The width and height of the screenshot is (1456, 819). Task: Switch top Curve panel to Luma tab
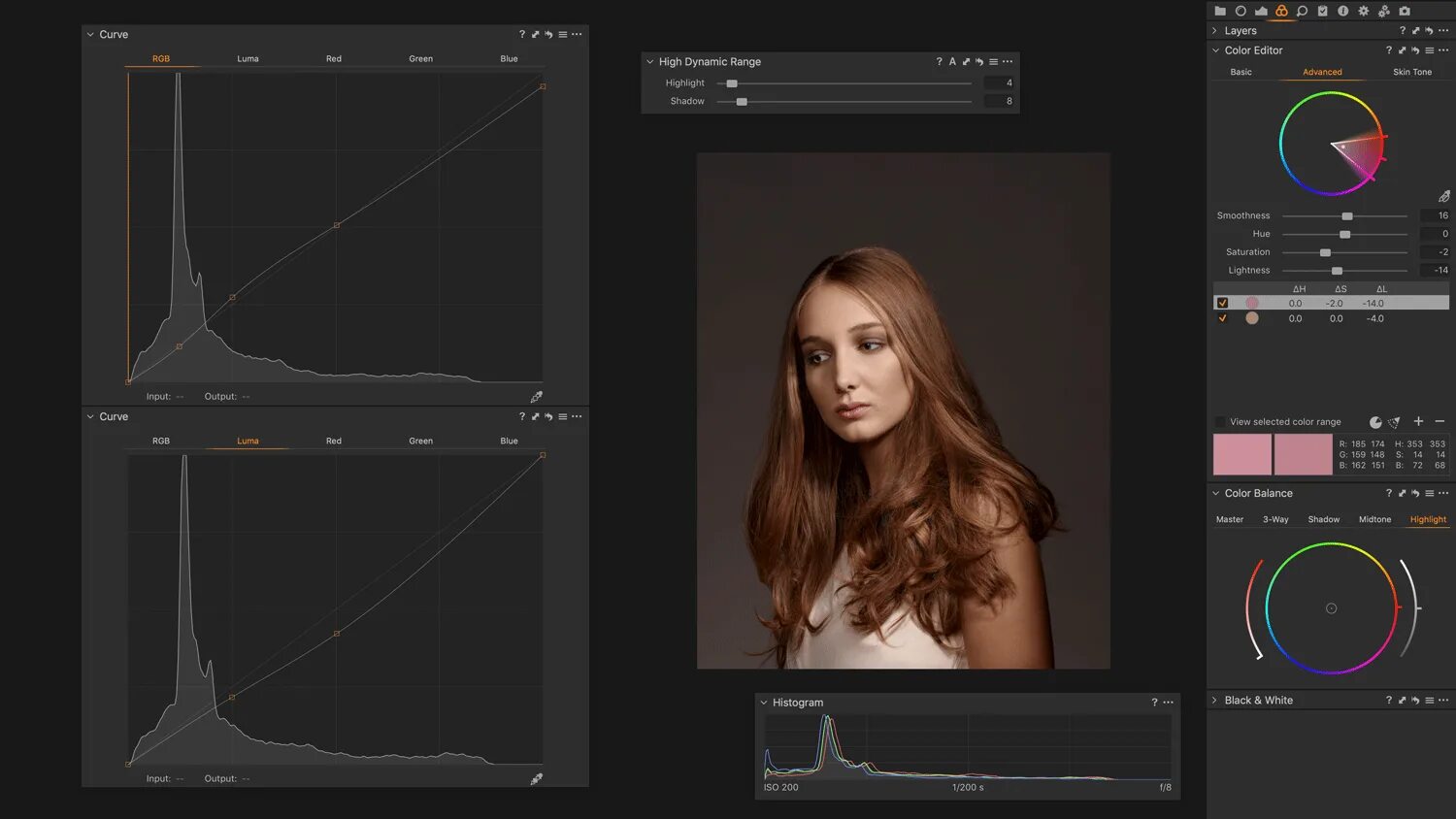248,58
